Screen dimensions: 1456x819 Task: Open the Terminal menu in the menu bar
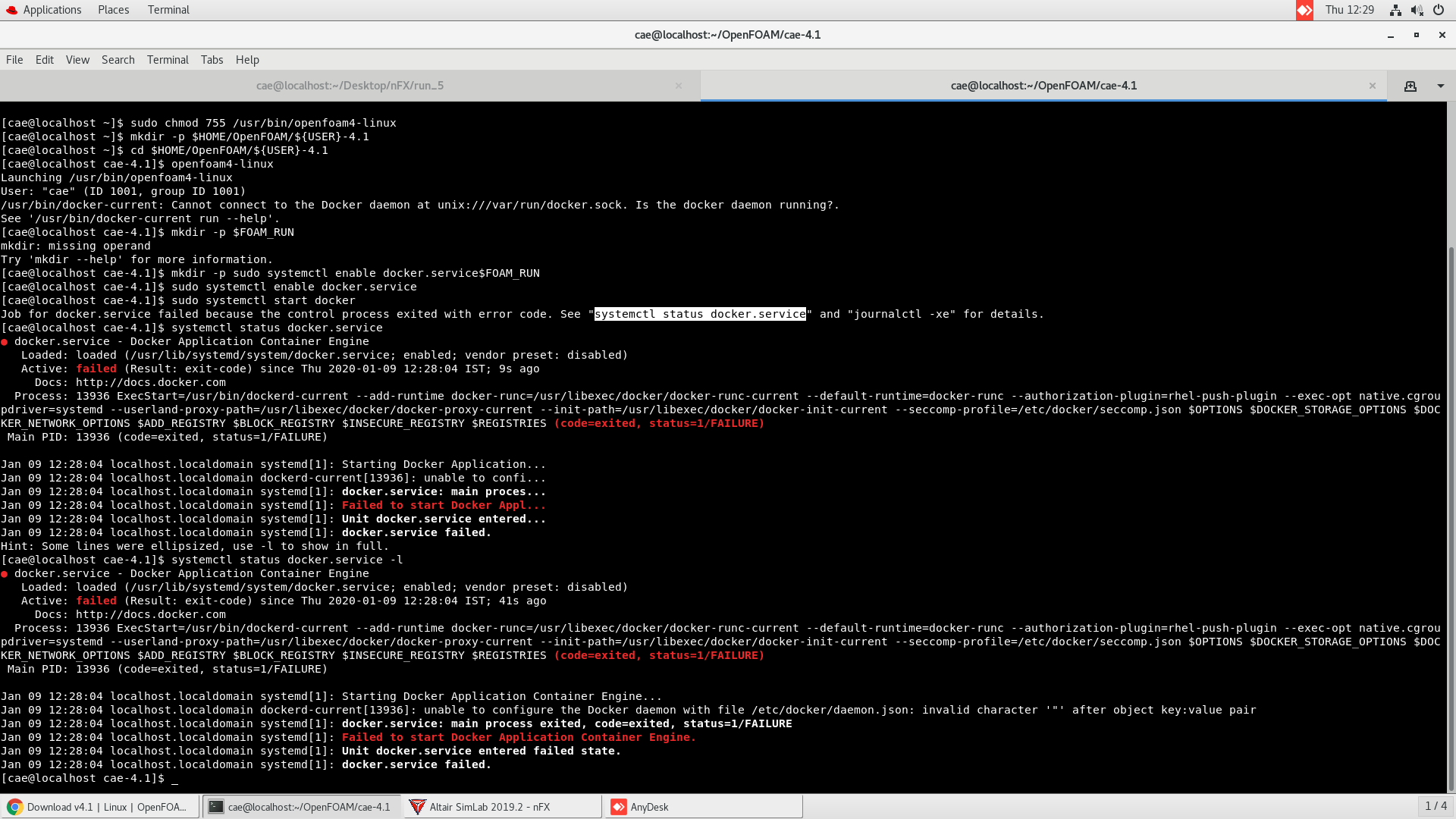(x=168, y=60)
